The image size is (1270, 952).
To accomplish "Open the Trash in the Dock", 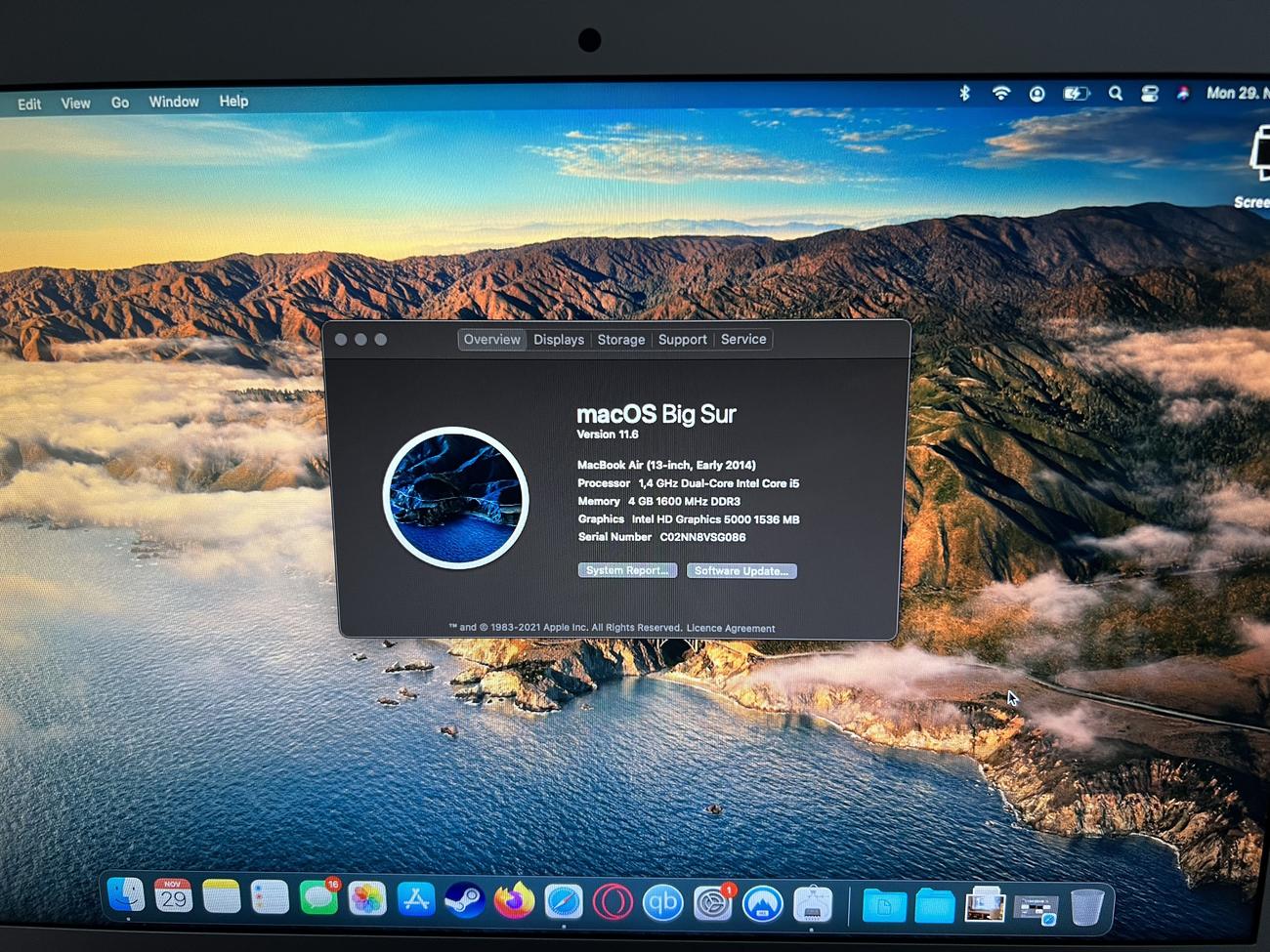I will pyautogui.click(x=1086, y=908).
